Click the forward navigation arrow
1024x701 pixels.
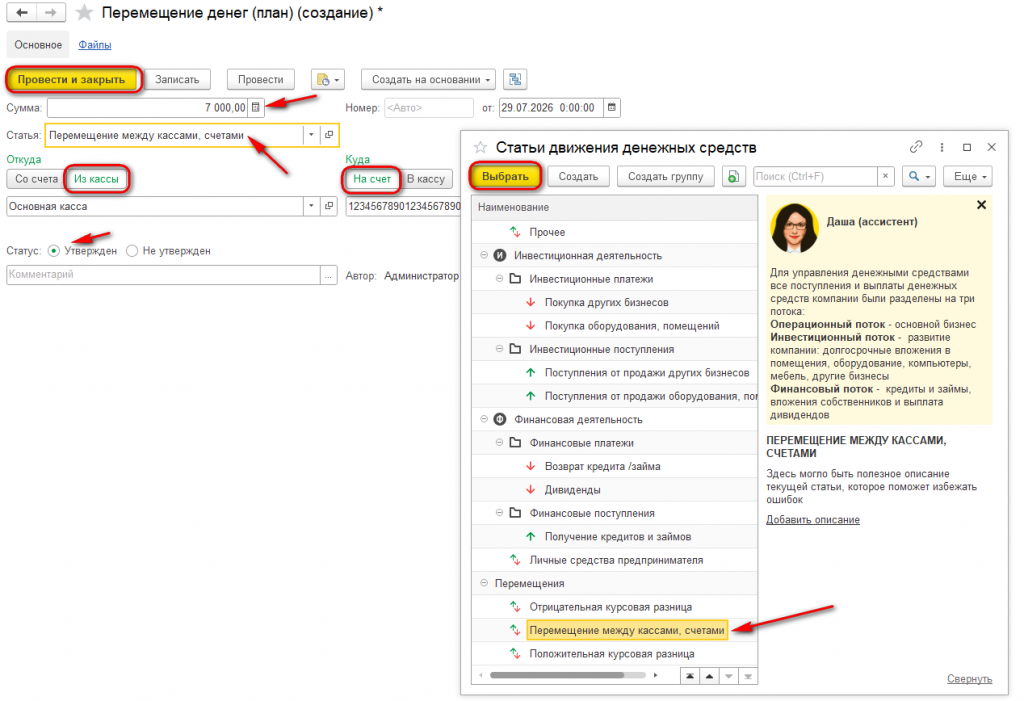click(x=50, y=12)
